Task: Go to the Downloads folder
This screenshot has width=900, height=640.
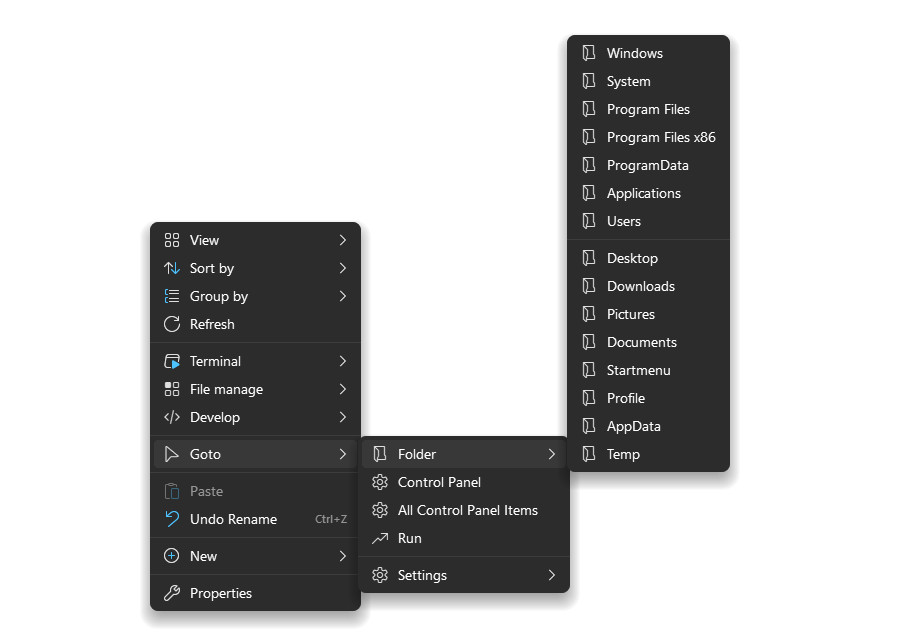Action: (640, 286)
